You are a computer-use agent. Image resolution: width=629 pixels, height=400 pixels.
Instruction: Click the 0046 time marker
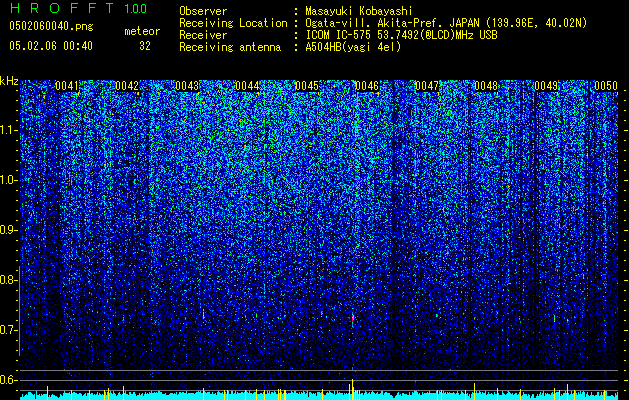[x=367, y=86]
